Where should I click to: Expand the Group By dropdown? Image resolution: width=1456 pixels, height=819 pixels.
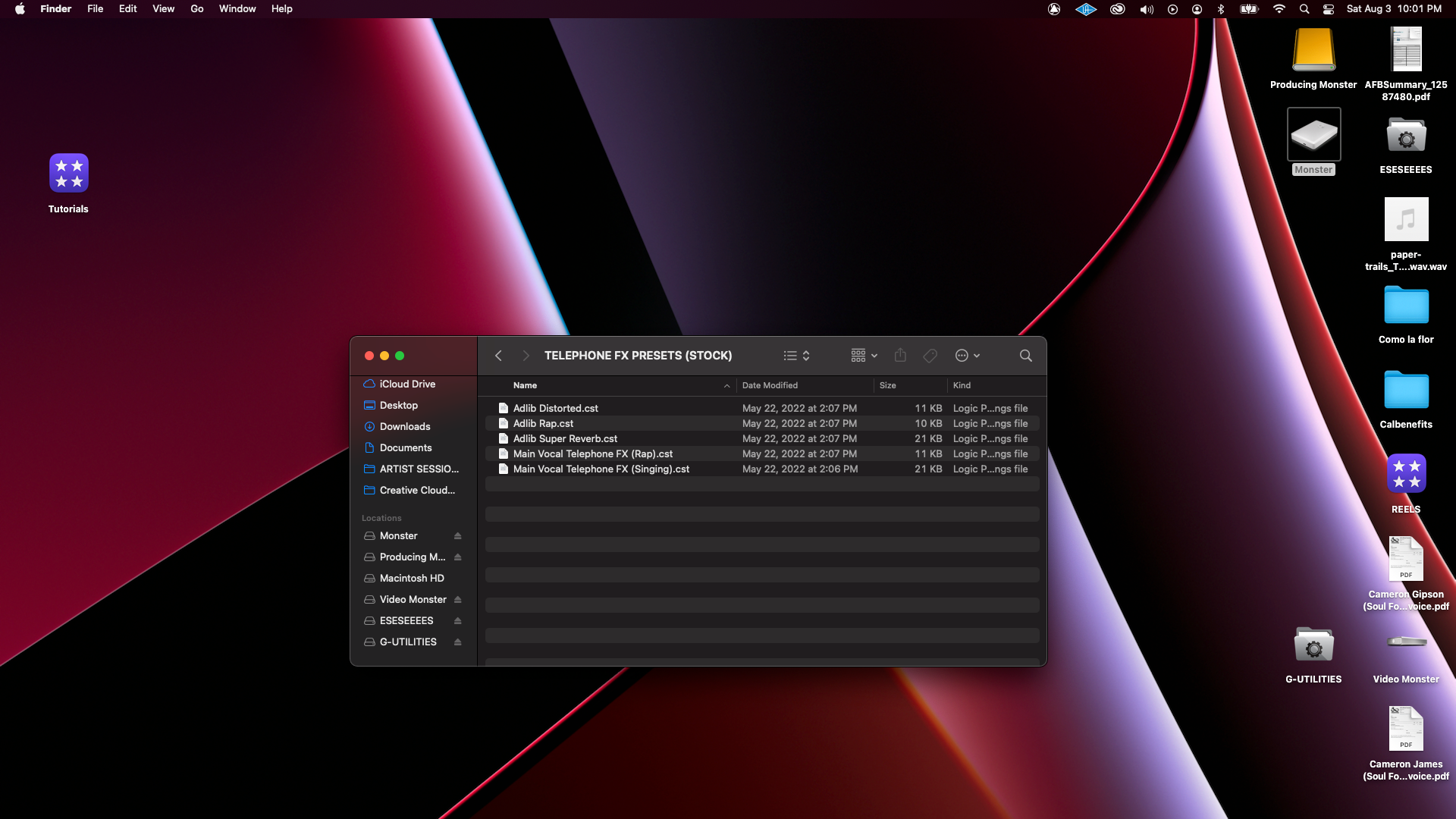(x=864, y=356)
